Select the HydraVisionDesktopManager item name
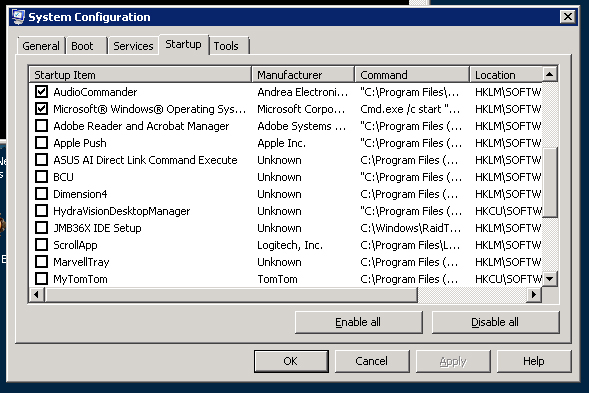589x393 pixels. pos(122,211)
